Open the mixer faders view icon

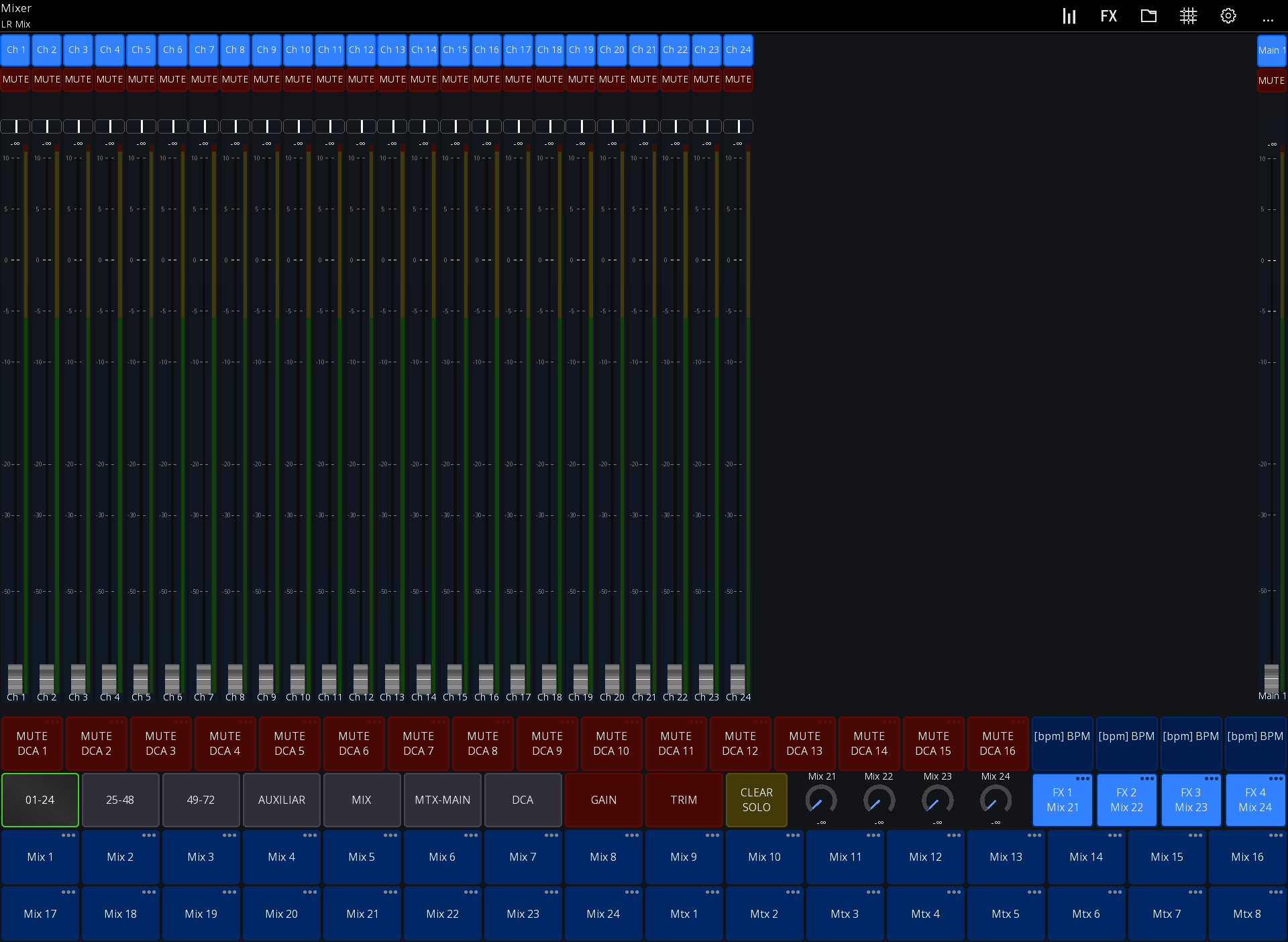(x=1069, y=16)
